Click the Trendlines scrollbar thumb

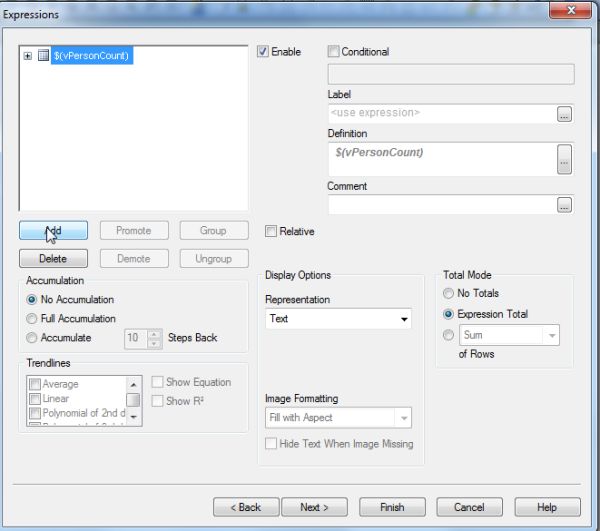[133, 400]
